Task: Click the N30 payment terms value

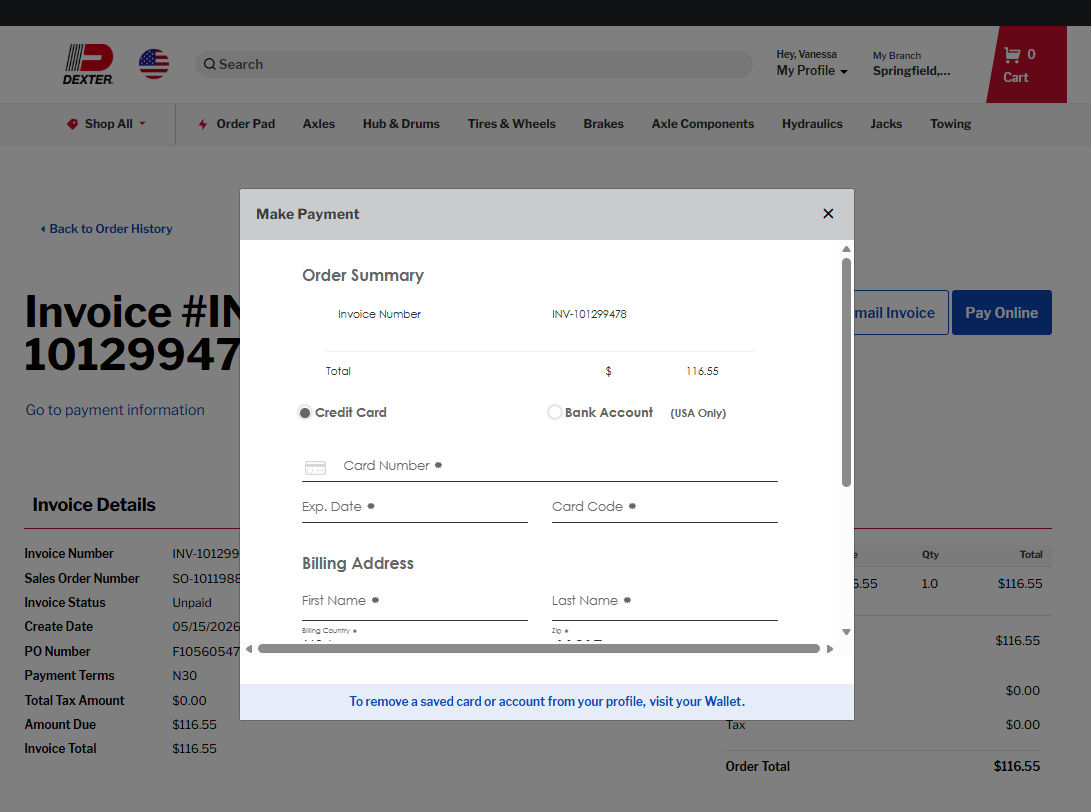Action: pyautogui.click(x=184, y=676)
